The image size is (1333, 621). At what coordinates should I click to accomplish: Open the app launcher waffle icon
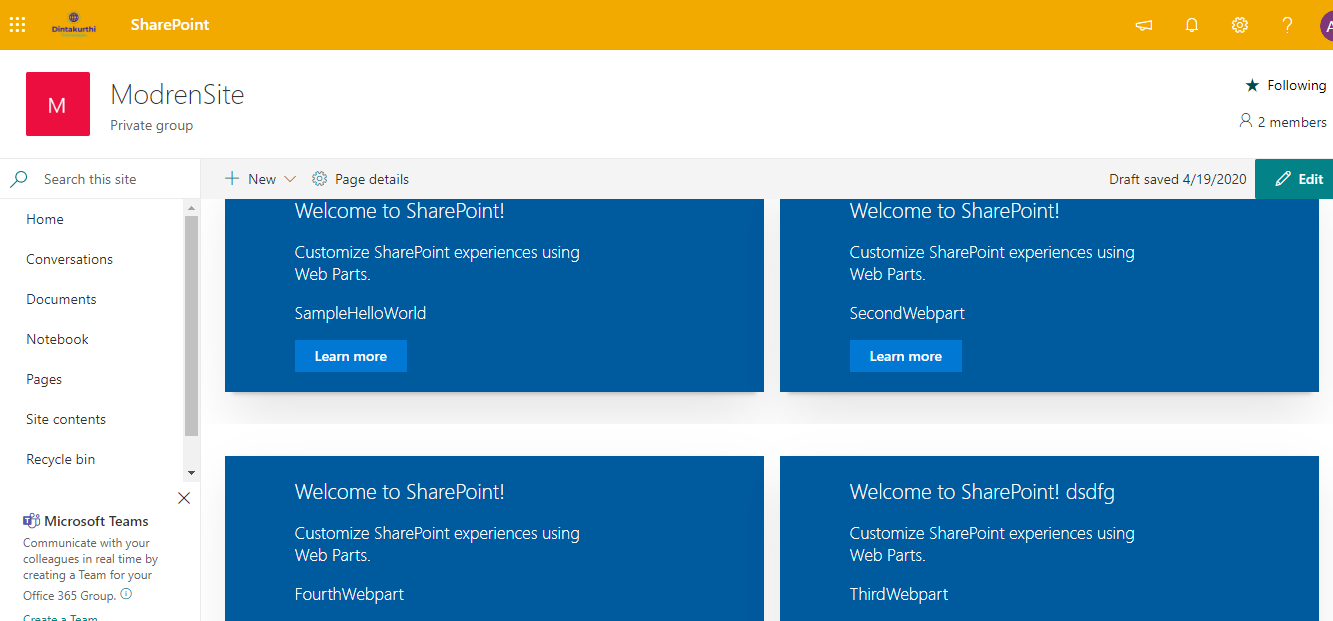(16, 24)
